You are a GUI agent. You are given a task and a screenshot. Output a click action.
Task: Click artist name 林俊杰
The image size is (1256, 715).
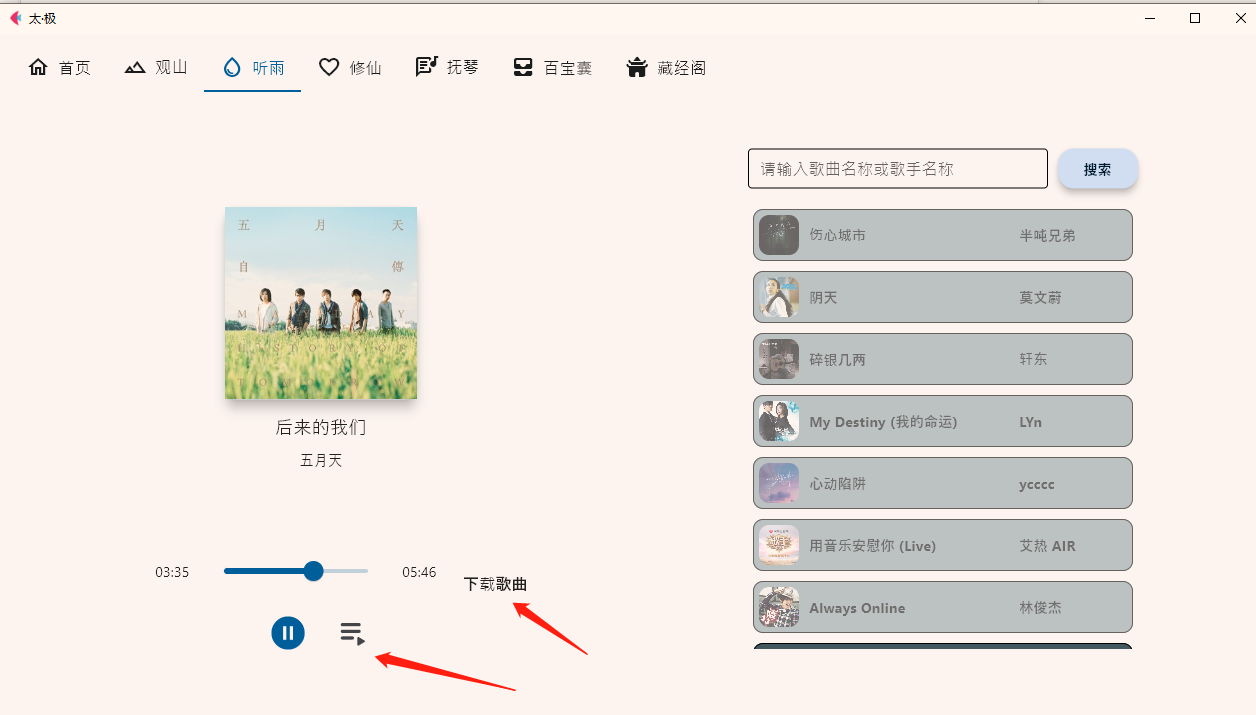point(1040,608)
